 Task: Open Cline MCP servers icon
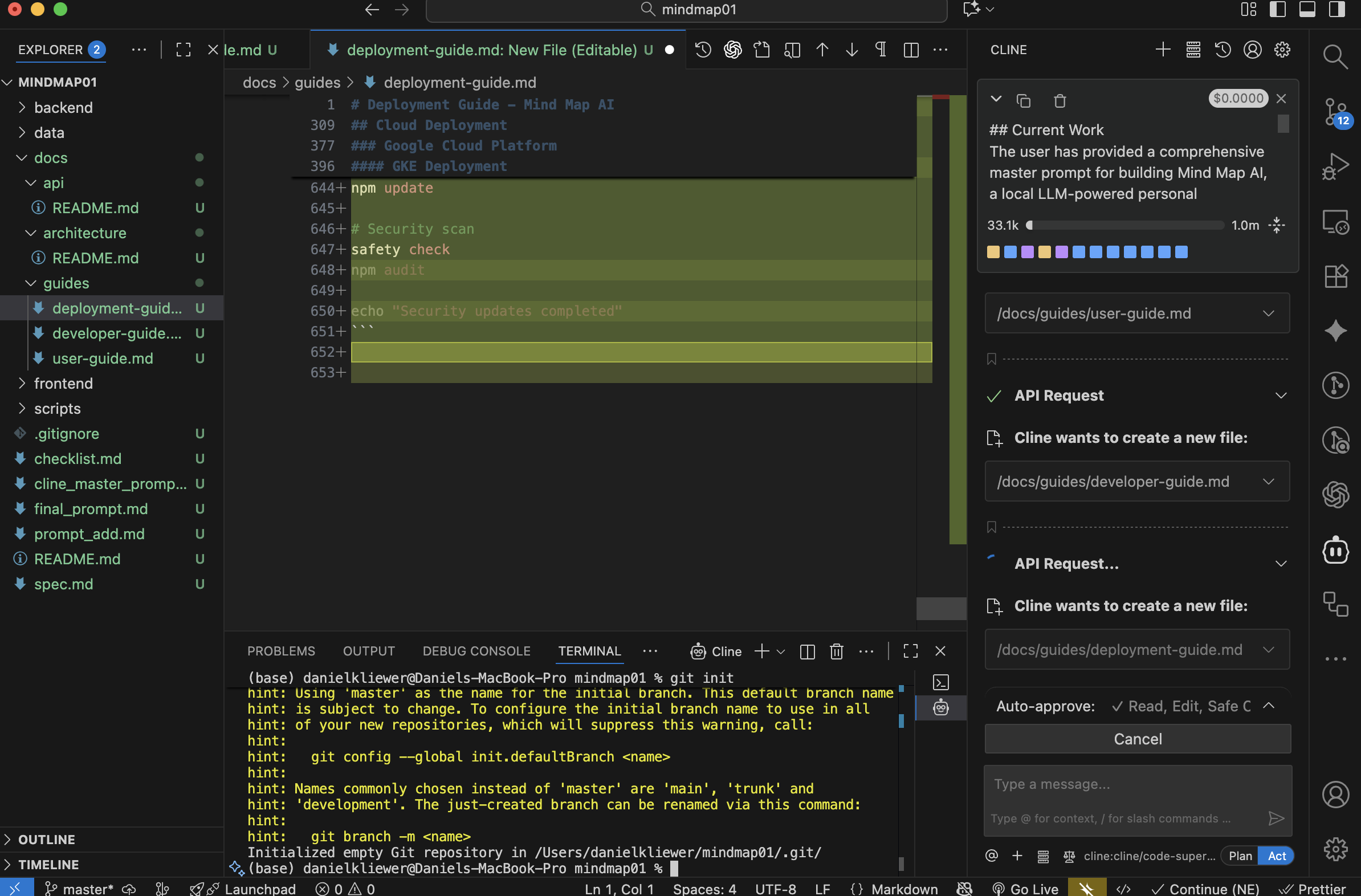1192,50
